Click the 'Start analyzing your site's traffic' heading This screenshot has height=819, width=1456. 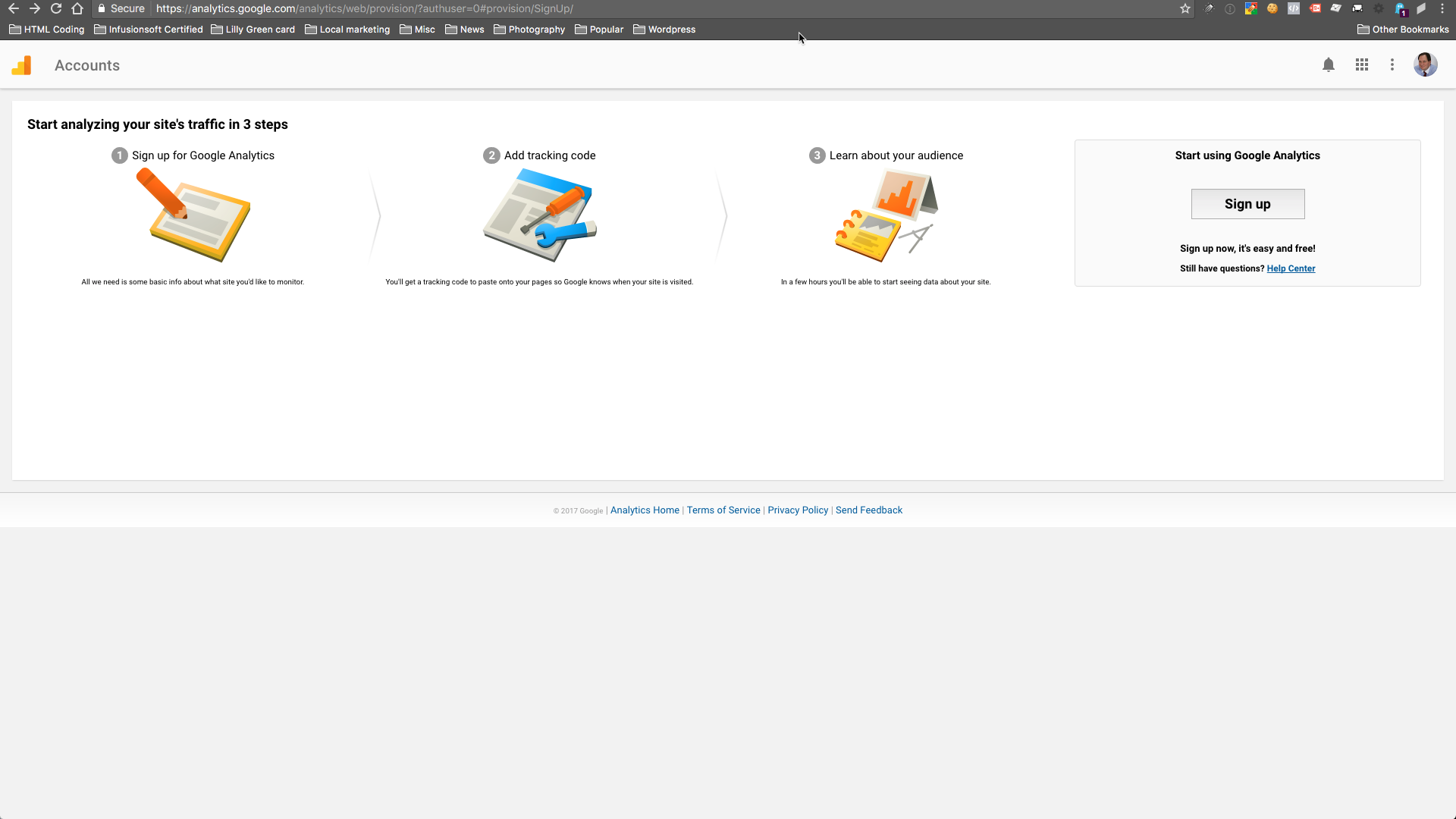tap(158, 124)
